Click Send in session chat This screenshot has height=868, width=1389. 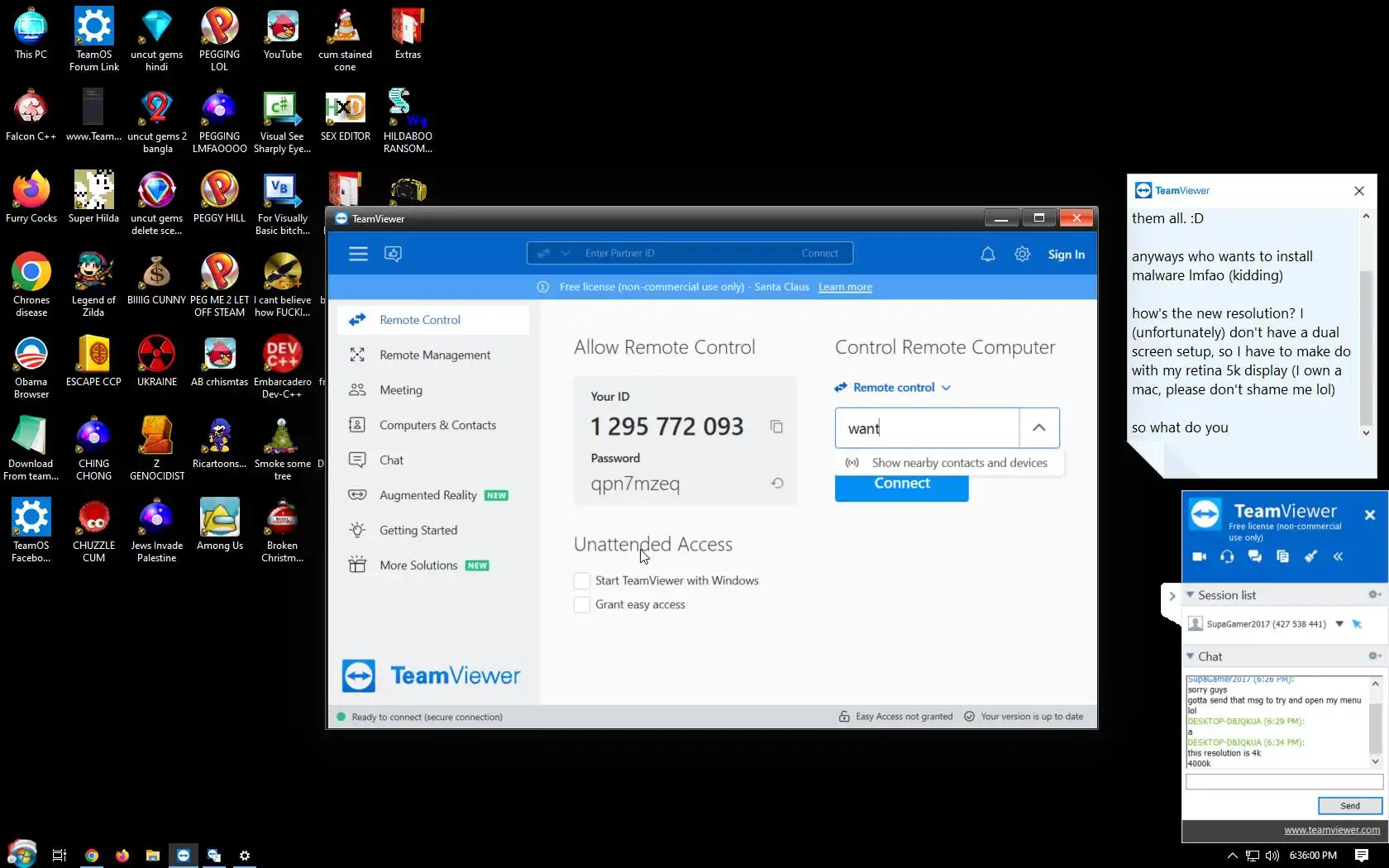click(x=1349, y=806)
